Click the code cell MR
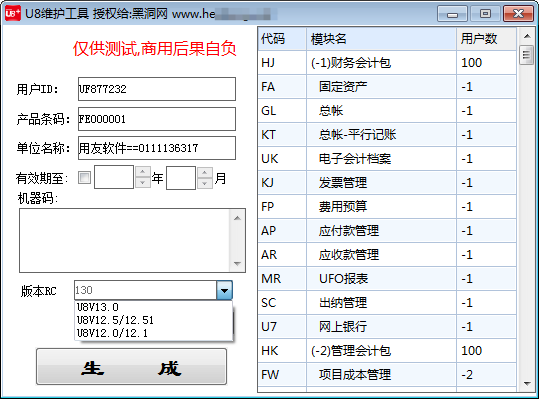The image size is (539, 399). 282,279
